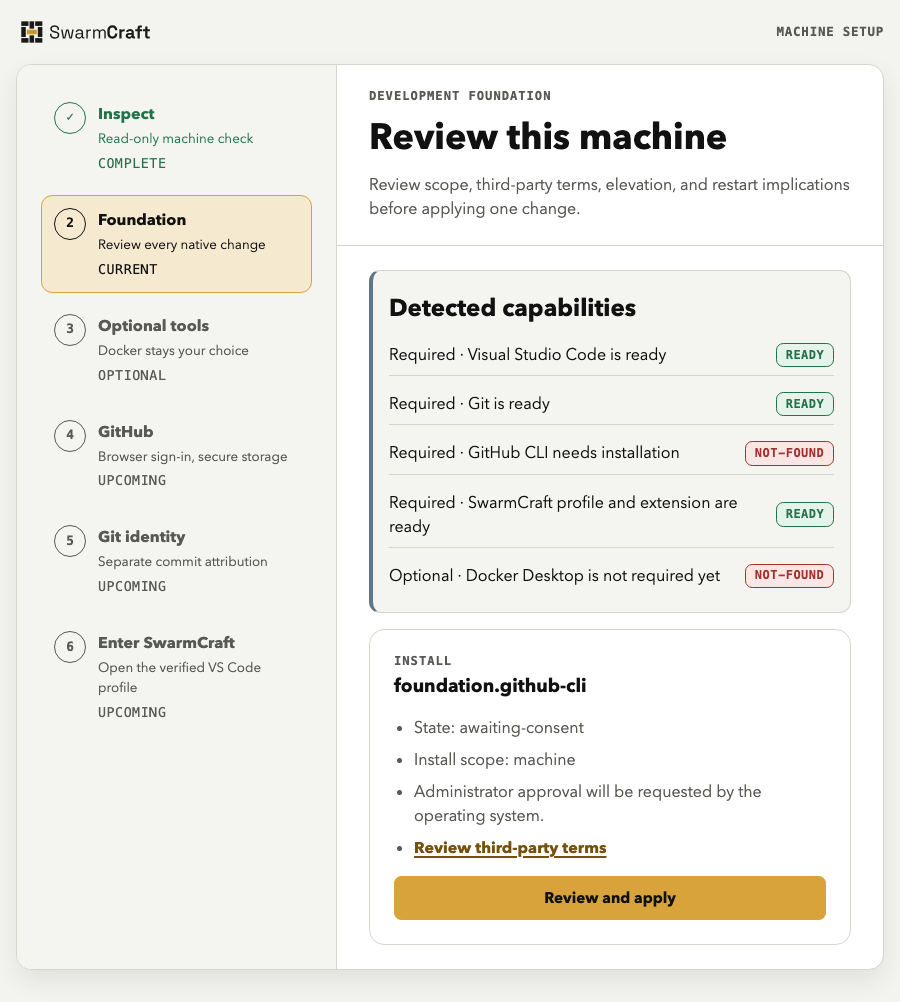The height and width of the screenshot is (1002, 900).
Task: Click the SwarmCraft brand name text
Action: click(x=99, y=32)
